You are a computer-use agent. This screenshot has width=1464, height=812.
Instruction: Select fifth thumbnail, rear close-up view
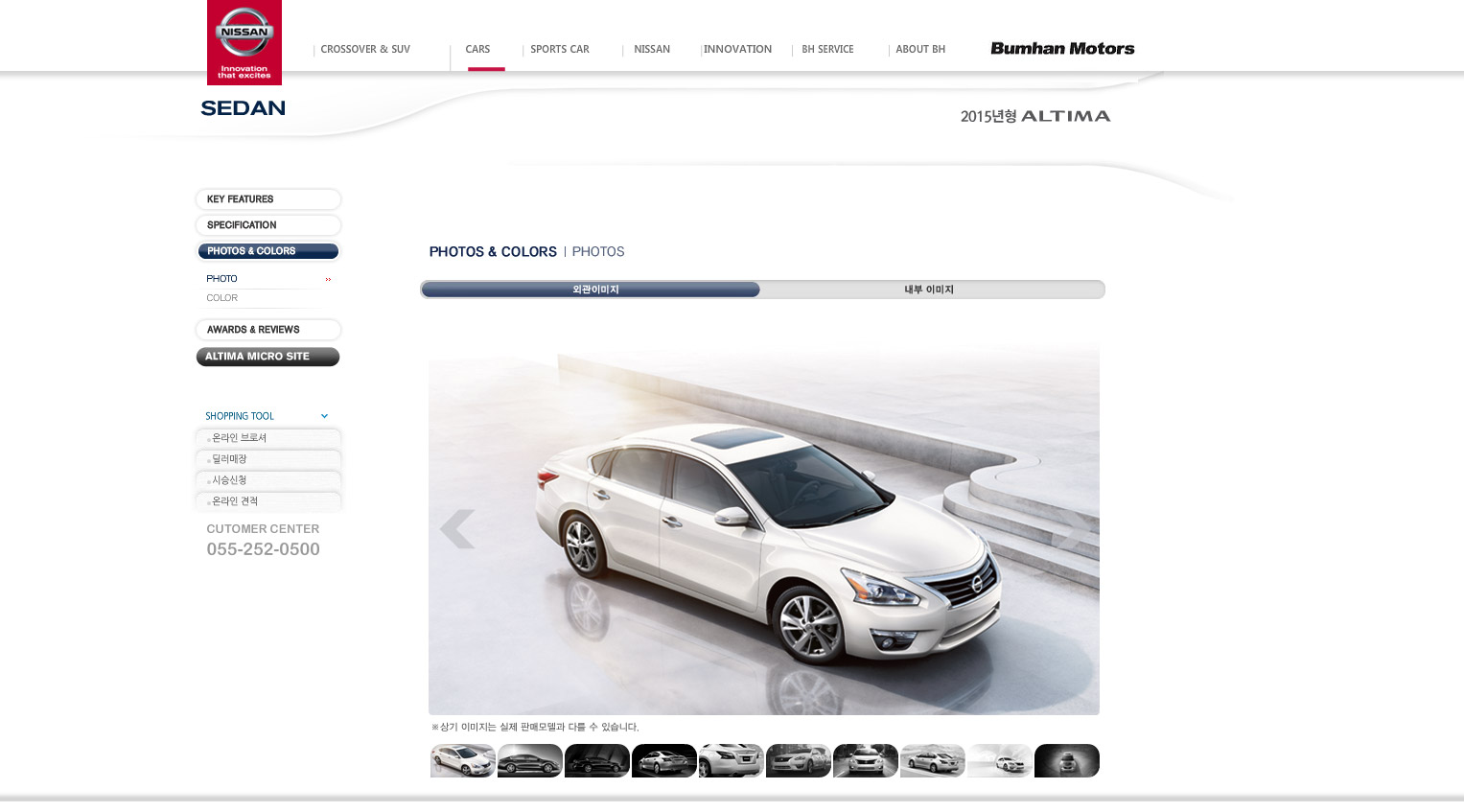(x=732, y=761)
